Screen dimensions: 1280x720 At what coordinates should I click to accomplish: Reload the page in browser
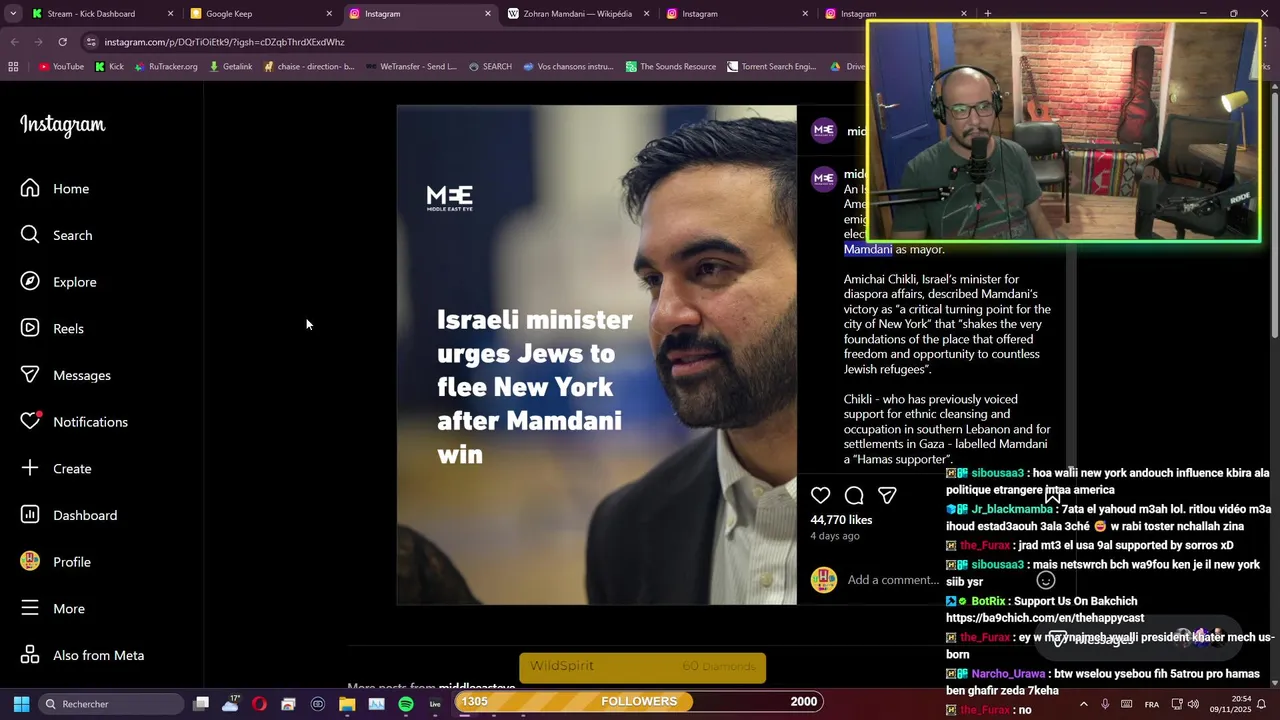62,42
